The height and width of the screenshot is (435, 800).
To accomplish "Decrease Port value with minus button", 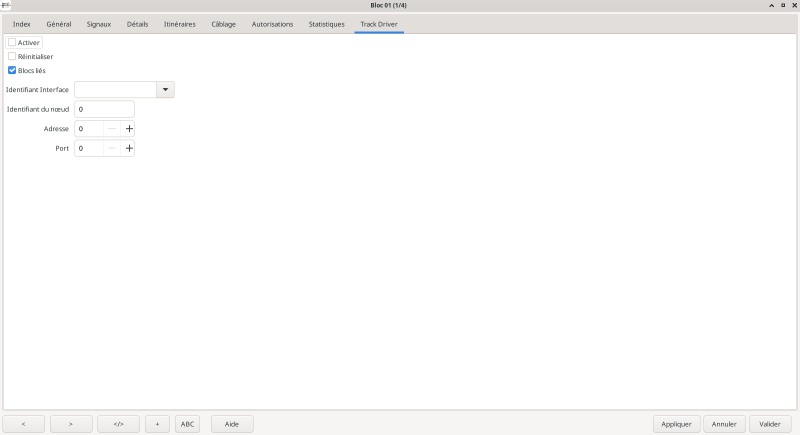I will pyautogui.click(x=112, y=149).
